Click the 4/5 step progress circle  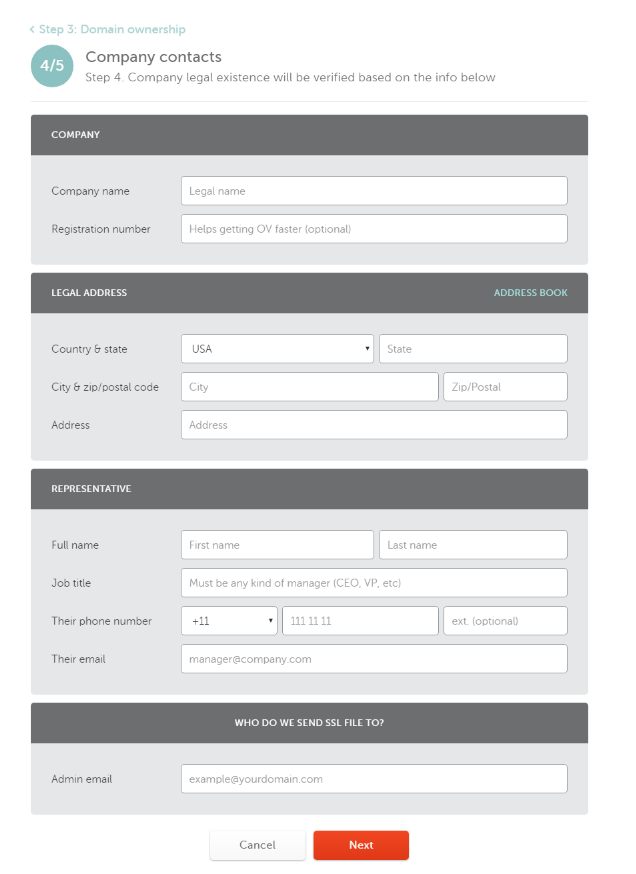(x=52, y=66)
